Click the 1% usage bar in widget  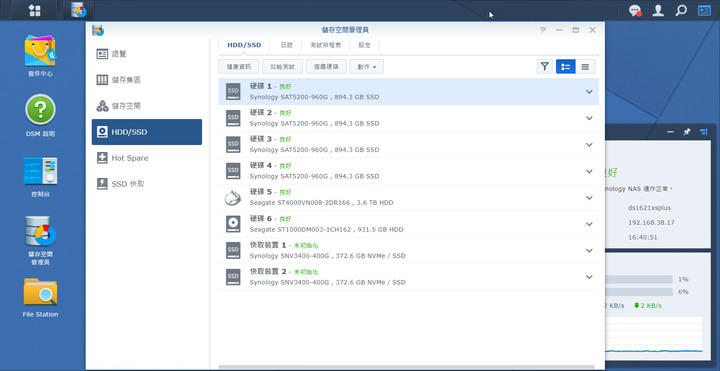(639, 279)
